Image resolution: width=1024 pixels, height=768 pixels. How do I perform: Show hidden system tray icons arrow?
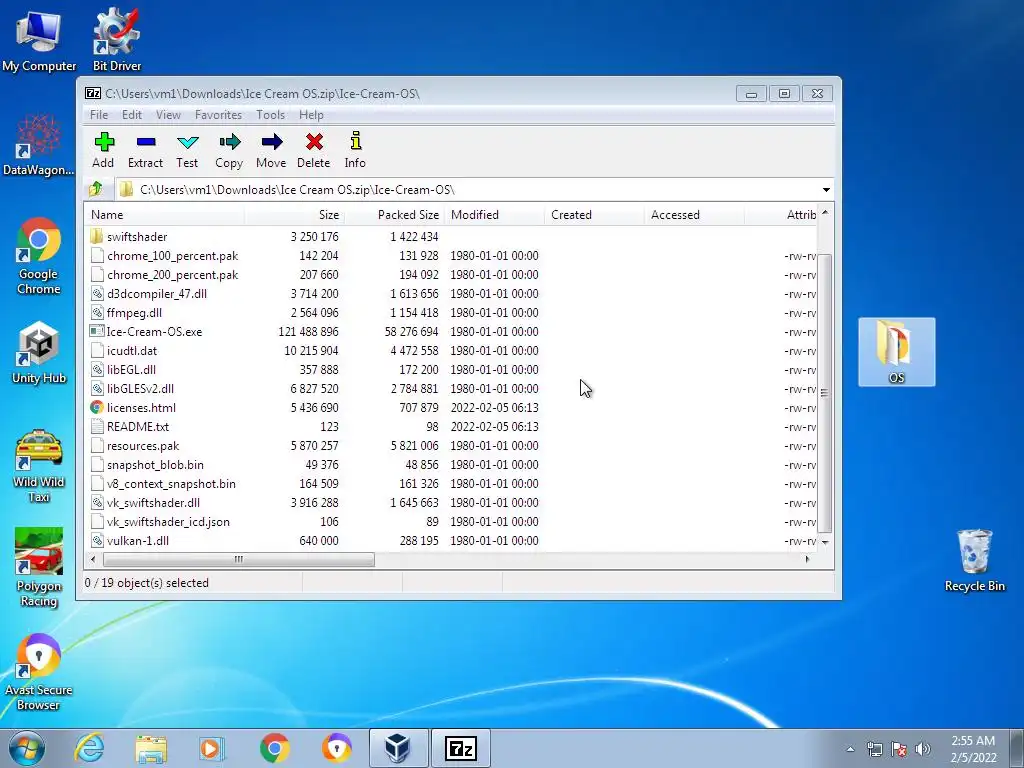[850, 749]
